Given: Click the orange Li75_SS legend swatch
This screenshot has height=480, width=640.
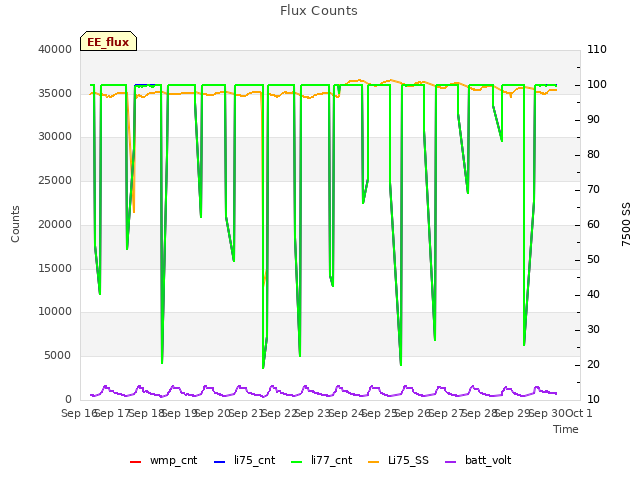Looking at the screenshot, I should click(x=373, y=462).
